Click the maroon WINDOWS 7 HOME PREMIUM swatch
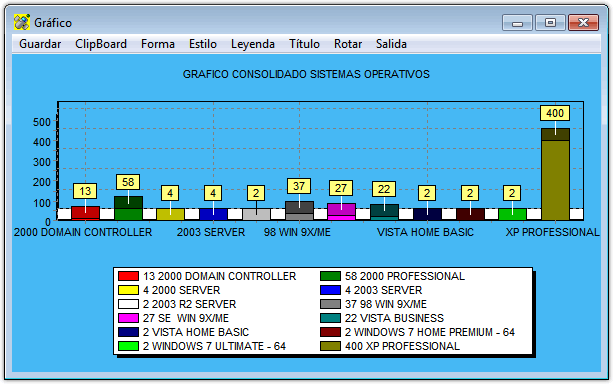The image size is (613, 384). [x=330, y=332]
